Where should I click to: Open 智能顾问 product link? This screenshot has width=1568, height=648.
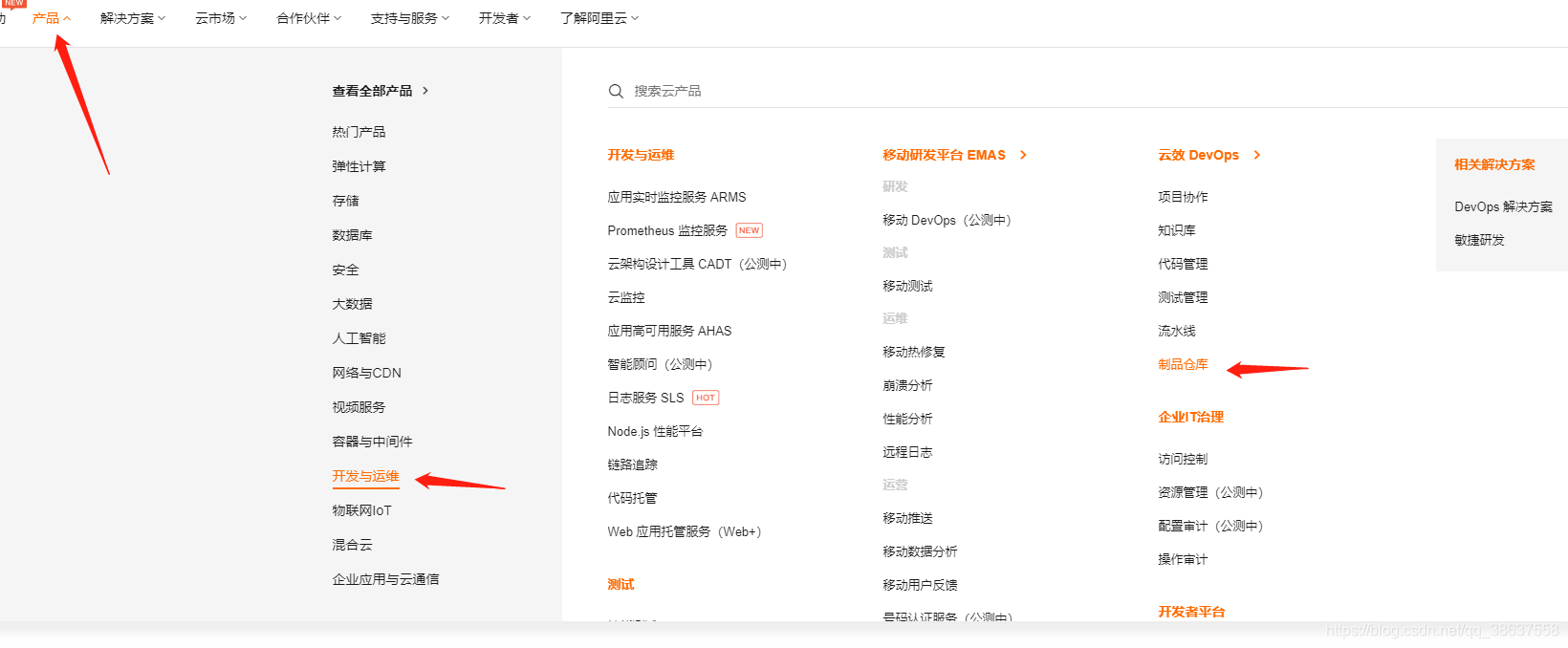point(660,364)
